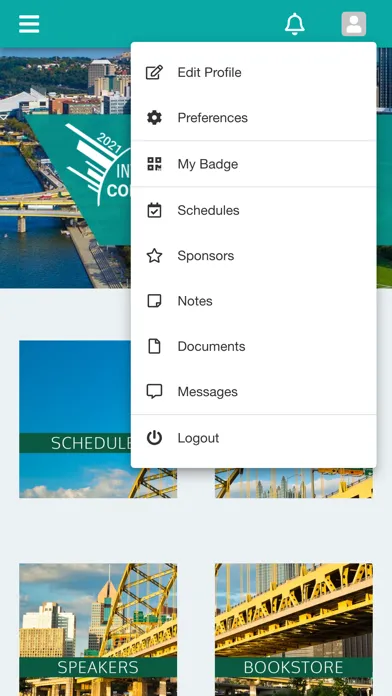This screenshot has width=392, height=696.
Task: Open the SPEAKERS tile
Action: tap(98, 629)
